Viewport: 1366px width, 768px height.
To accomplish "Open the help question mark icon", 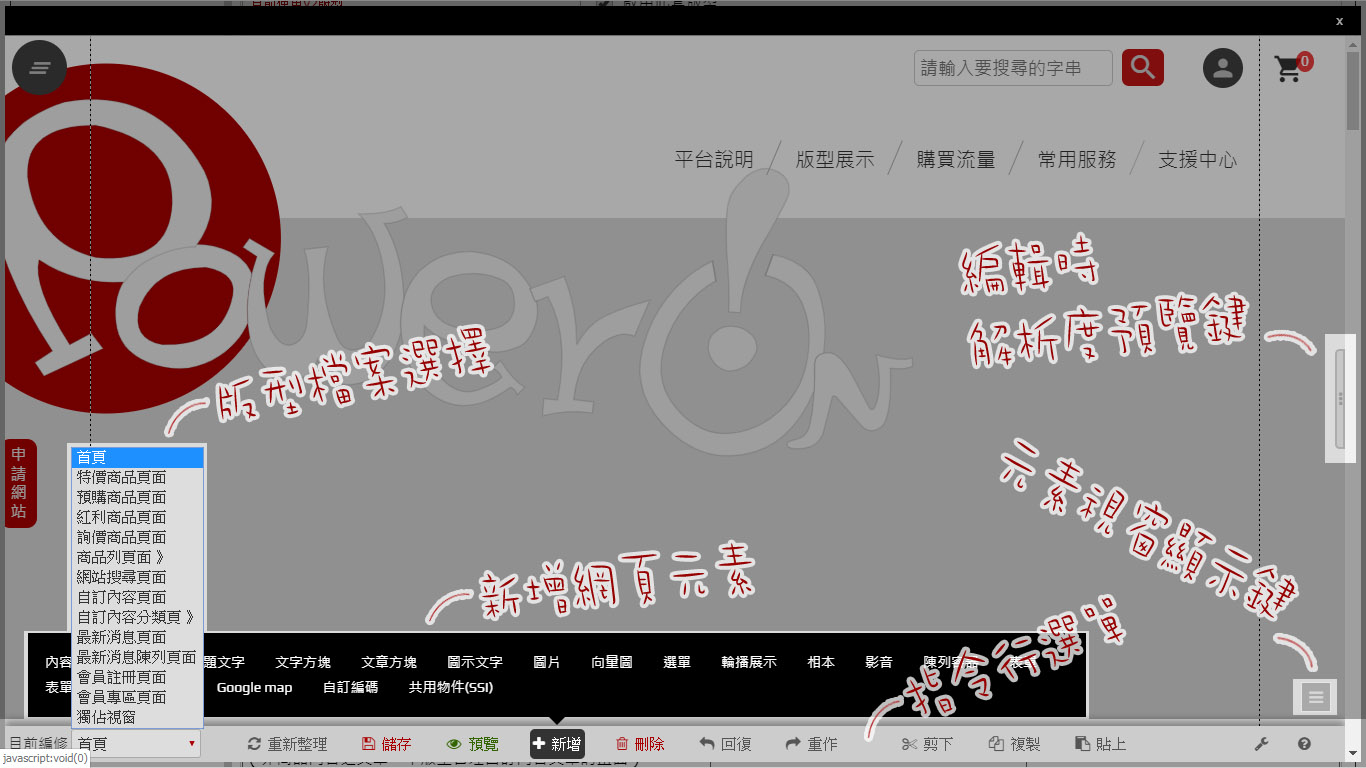I will click(1304, 744).
